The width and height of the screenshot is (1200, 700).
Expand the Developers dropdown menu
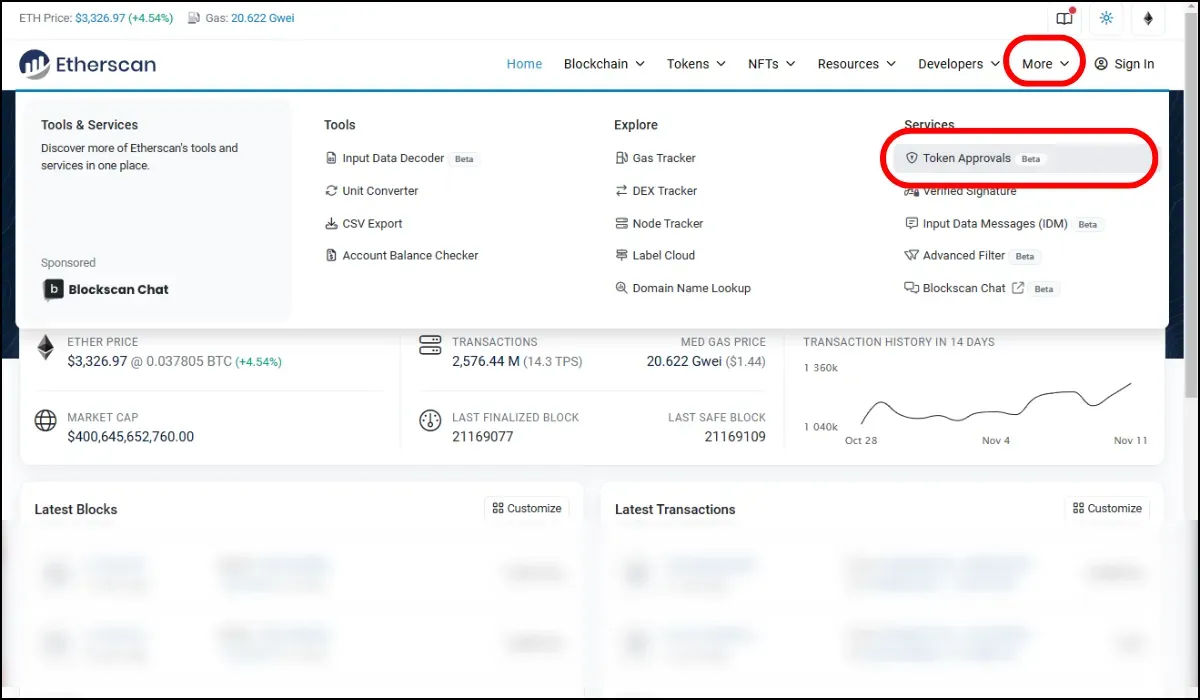tap(960, 64)
